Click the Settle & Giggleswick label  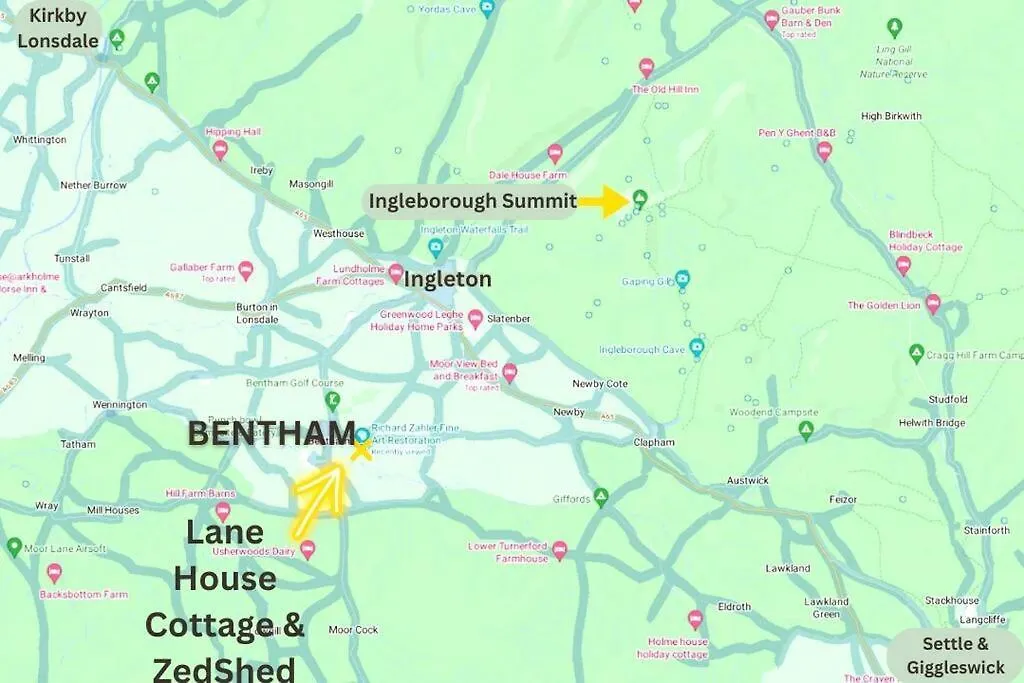coord(955,655)
